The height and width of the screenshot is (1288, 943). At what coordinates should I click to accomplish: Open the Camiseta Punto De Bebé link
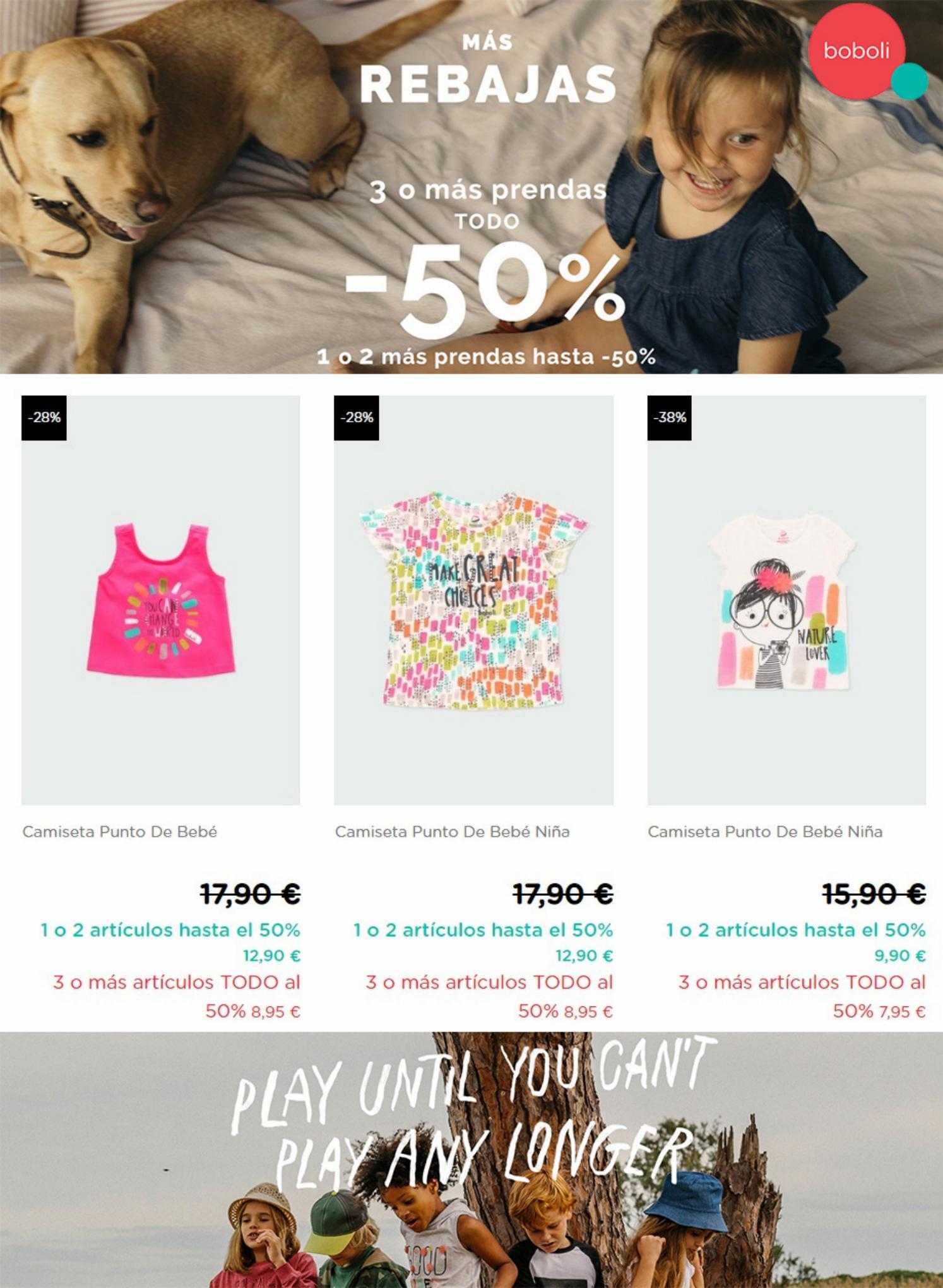tap(120, 832)
